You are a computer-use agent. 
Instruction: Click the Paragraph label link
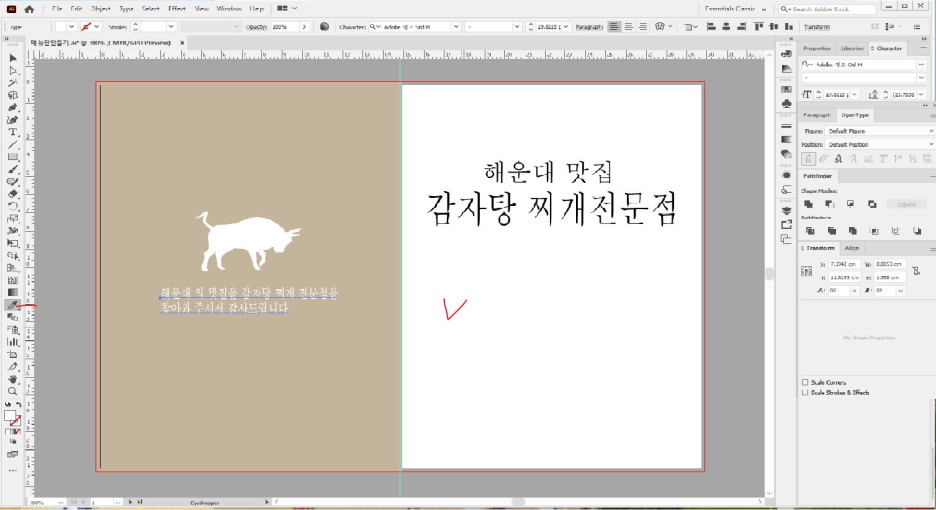[589, 27]
